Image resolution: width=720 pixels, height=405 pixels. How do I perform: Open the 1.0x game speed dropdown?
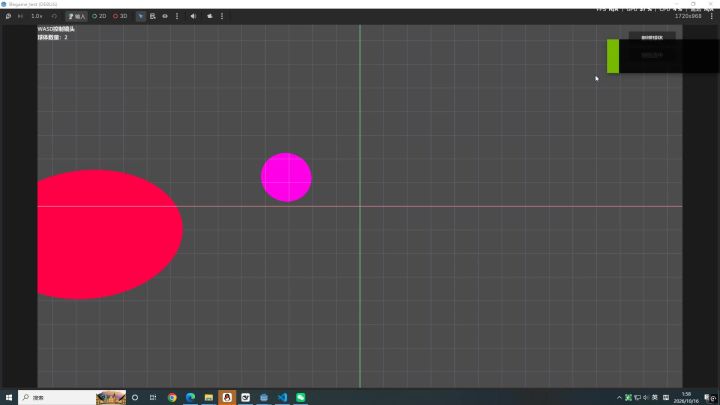pyautogui.click(x=37, y=16)
